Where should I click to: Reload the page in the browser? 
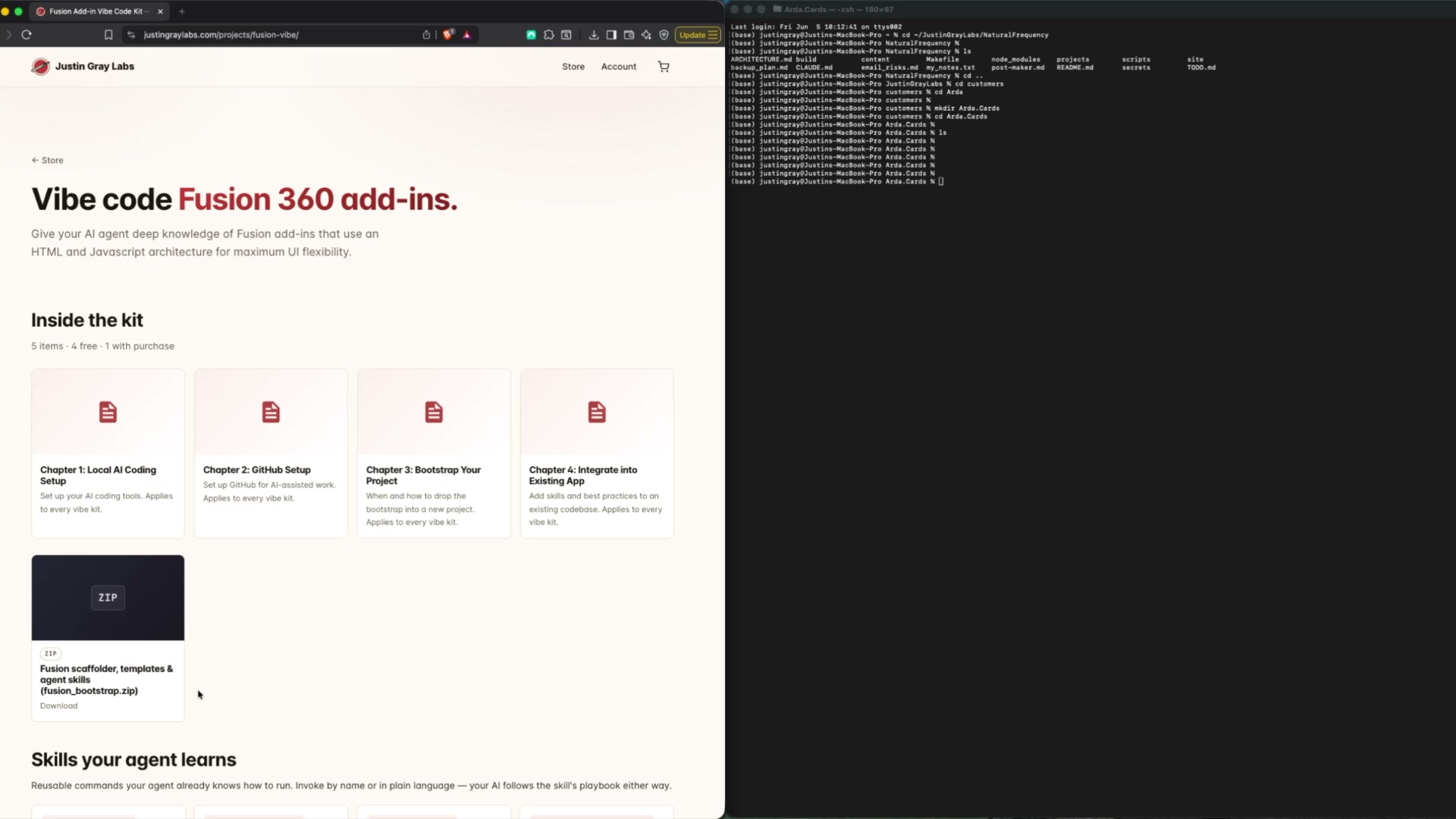pyautogui.click(x=27, y=35)
